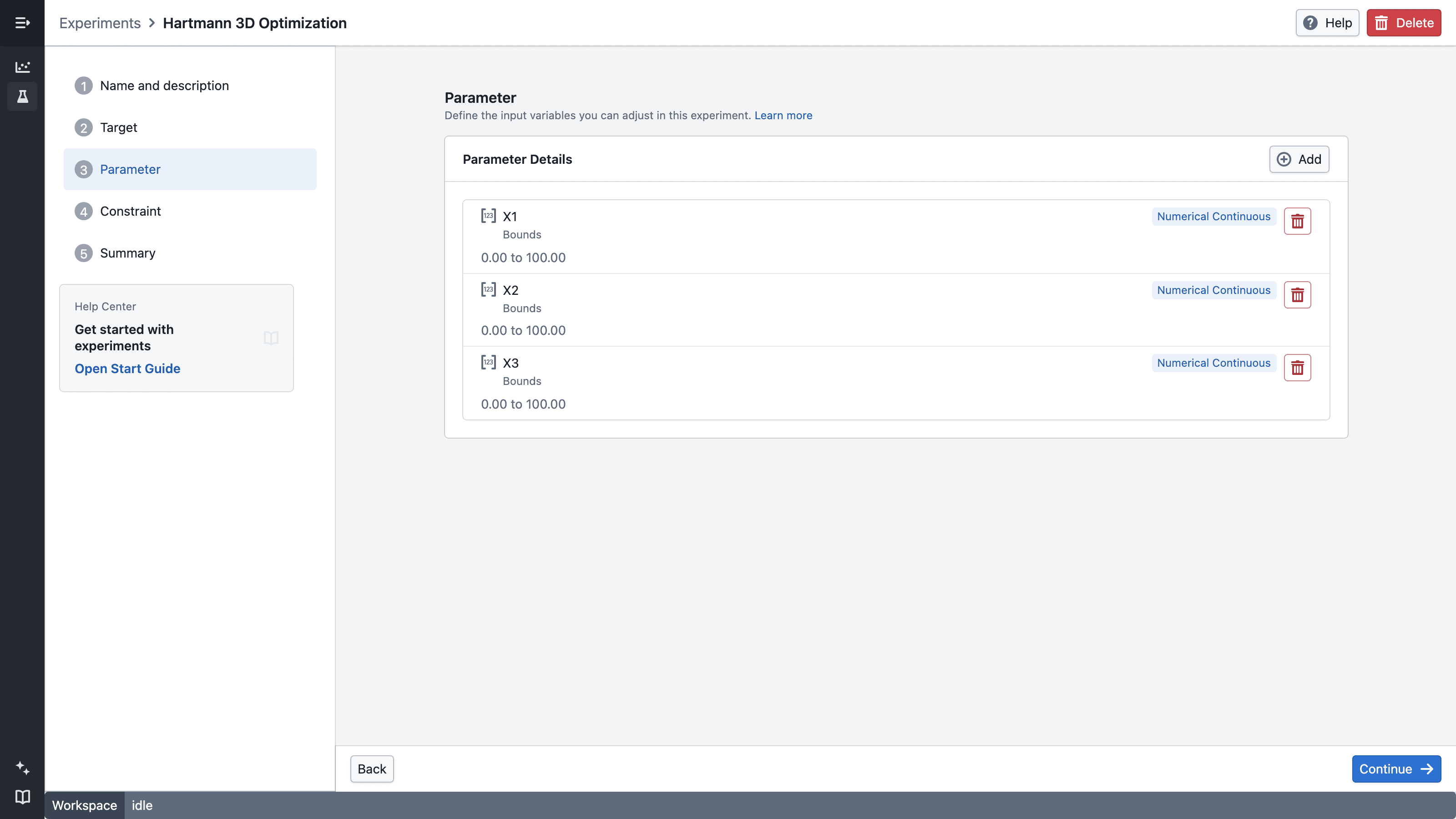This screenshot has height=819, width=1456.
Task: Click the Help Center book icon
Action: (271, 338)
